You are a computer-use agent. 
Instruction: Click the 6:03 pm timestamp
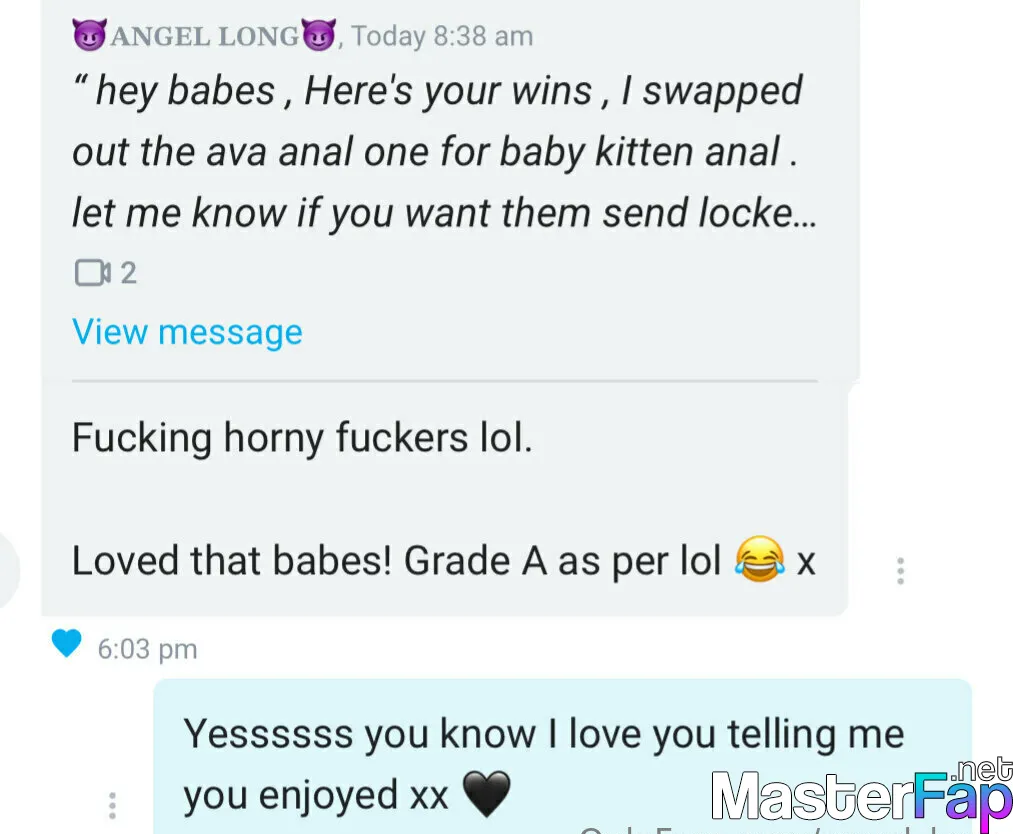click(147, 649)
